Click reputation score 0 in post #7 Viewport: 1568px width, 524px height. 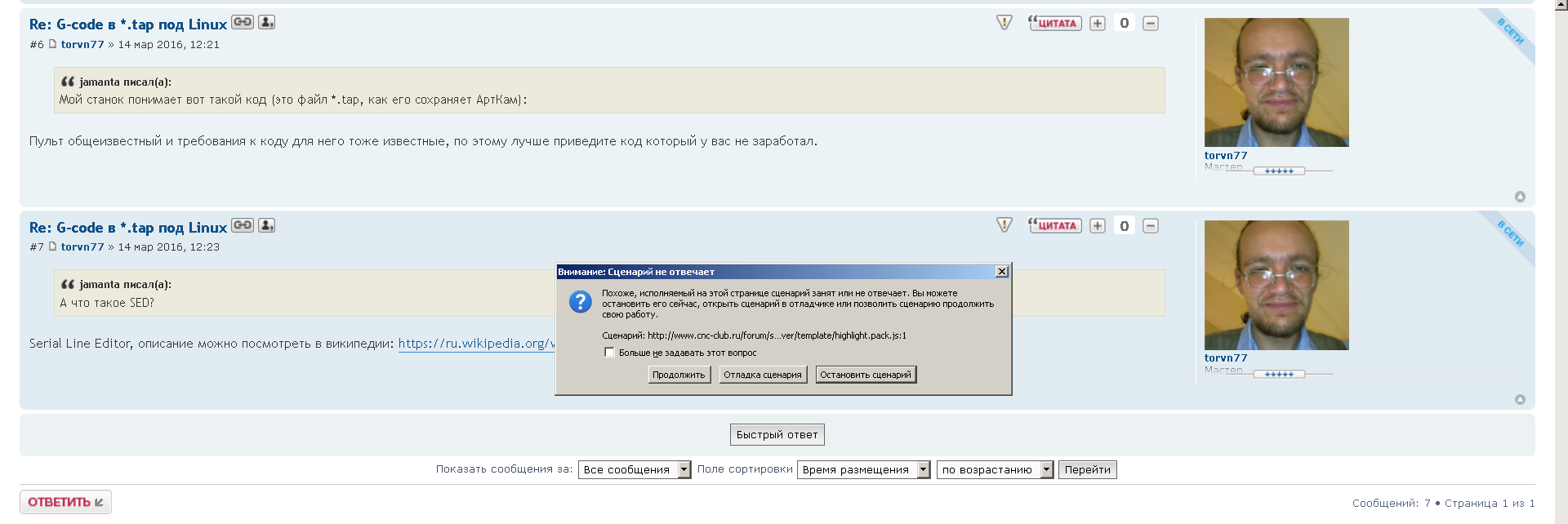click(1125, 226)
